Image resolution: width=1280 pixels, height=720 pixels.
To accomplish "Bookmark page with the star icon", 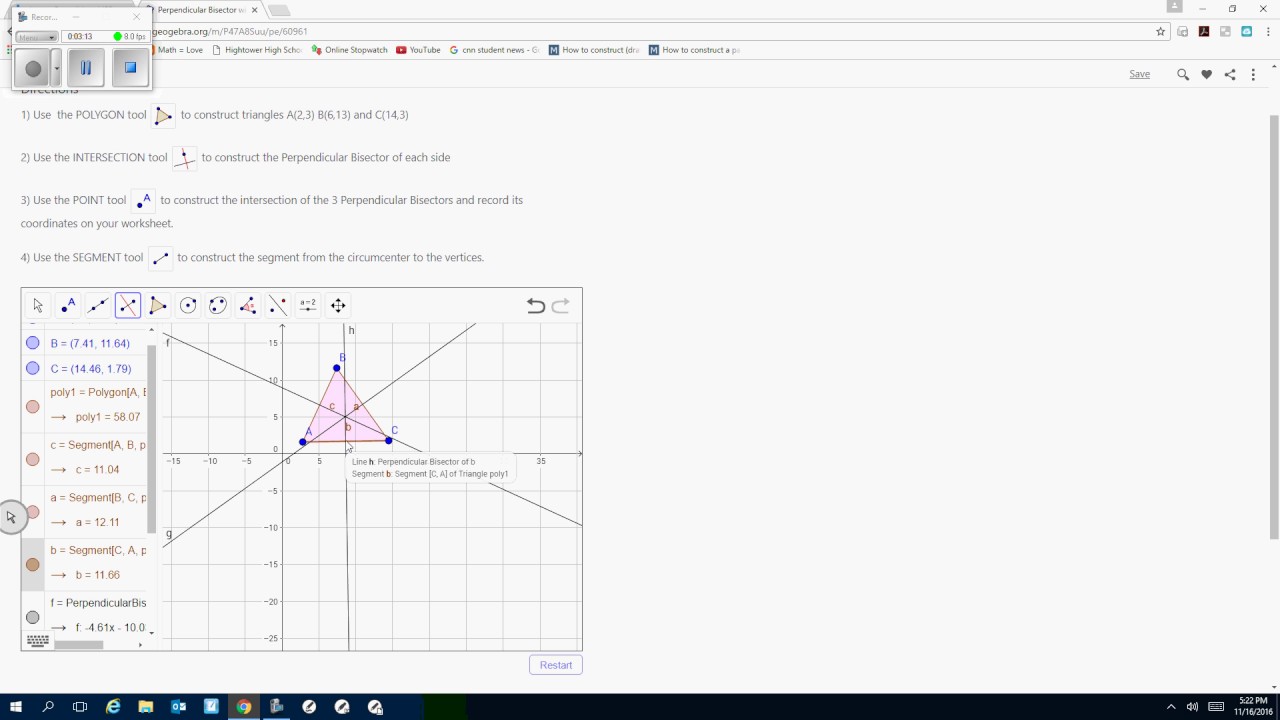I will tap(1161, 31).
